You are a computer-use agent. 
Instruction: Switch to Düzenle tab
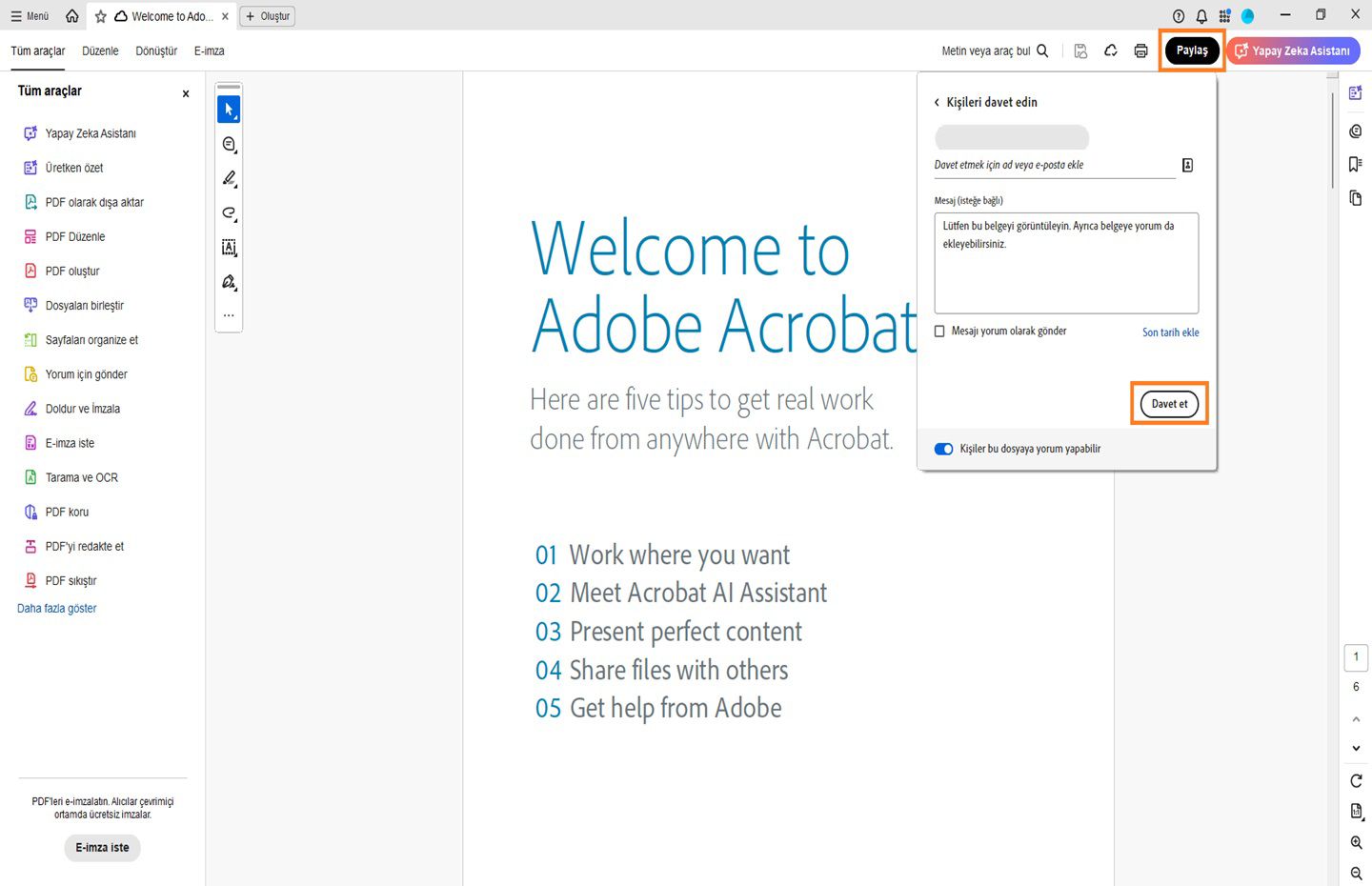(x=100, y=51)
